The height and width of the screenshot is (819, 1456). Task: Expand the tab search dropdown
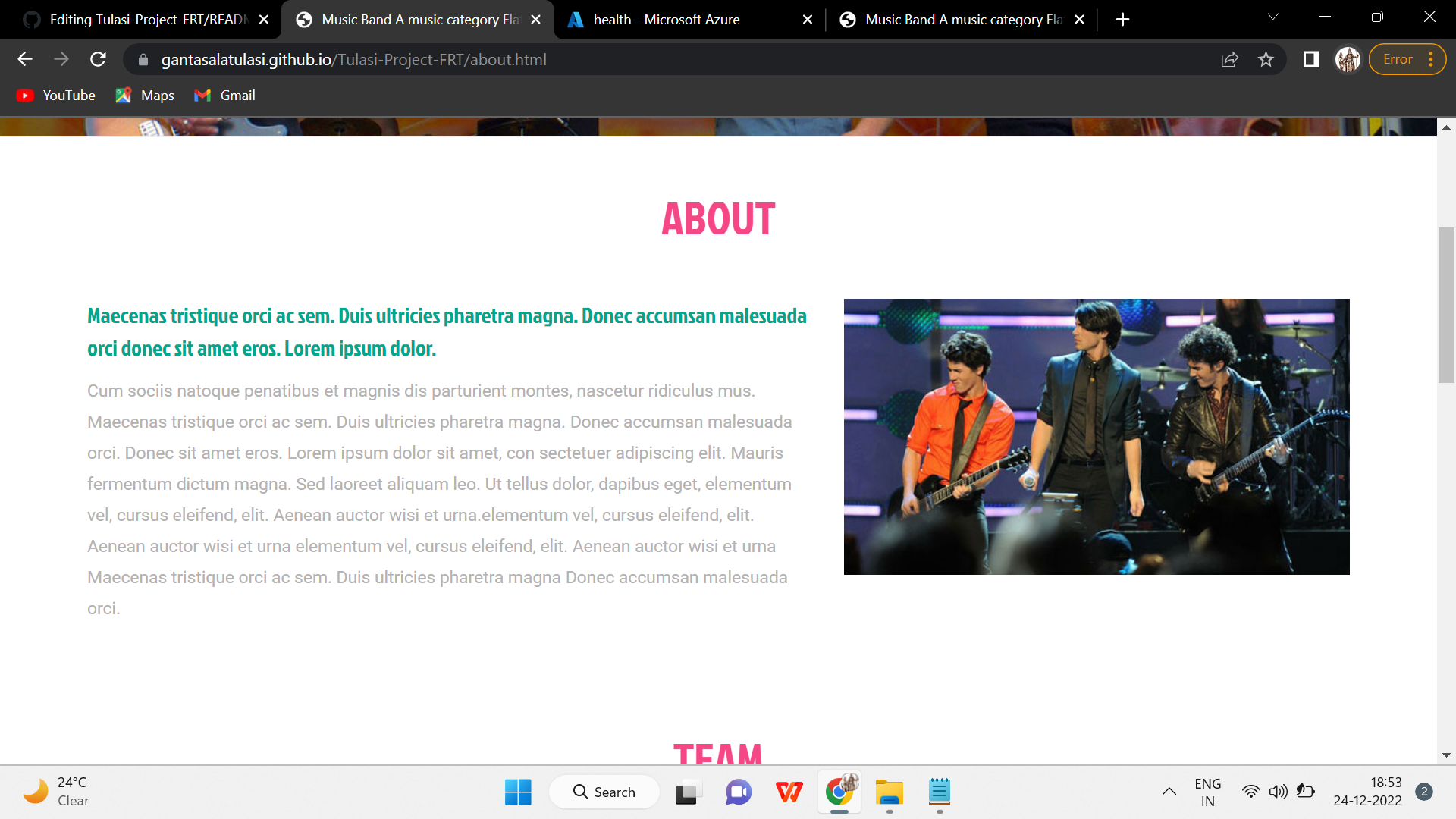1273,17
